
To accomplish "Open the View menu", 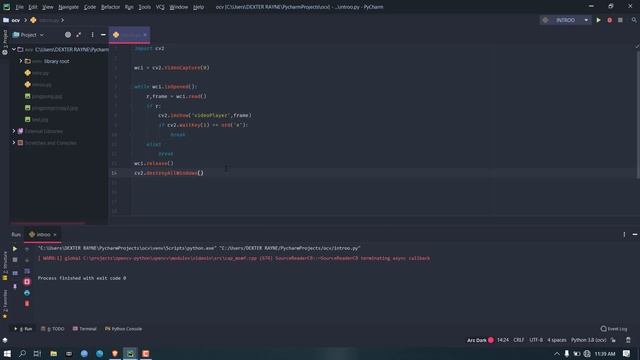I will (x=48, y=7).
